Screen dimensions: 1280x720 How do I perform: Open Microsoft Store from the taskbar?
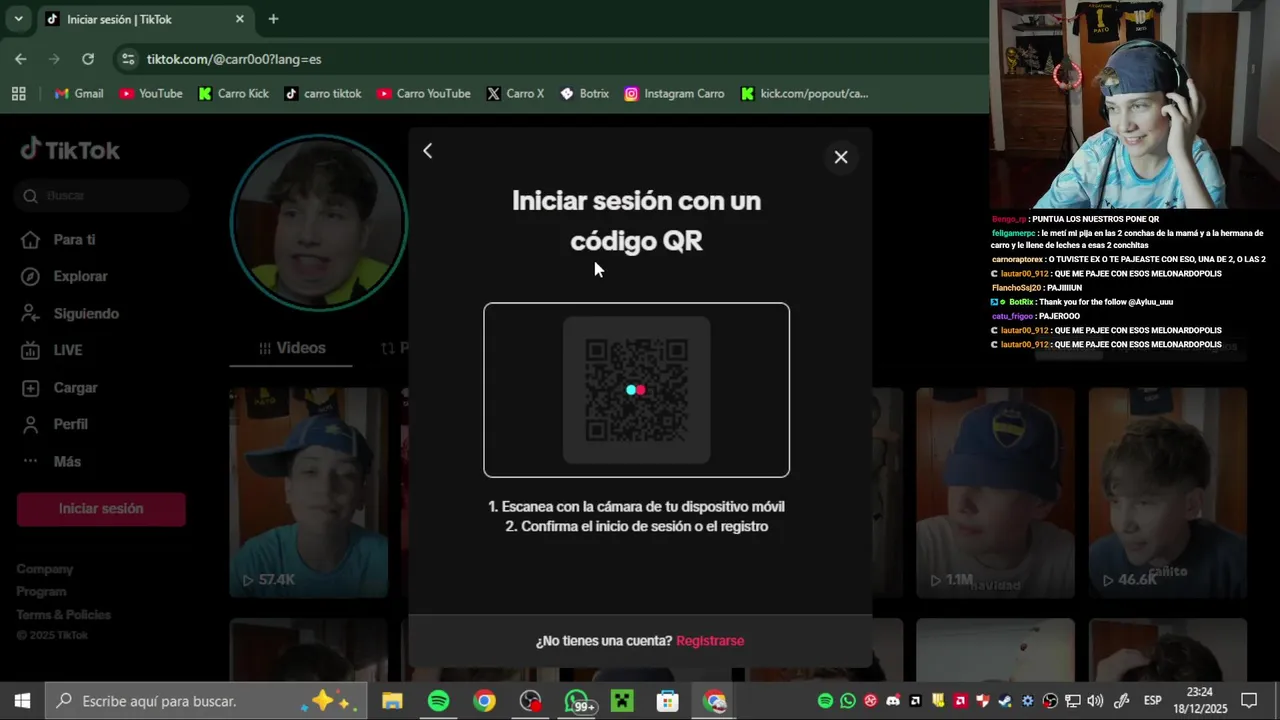click(668, 701)
